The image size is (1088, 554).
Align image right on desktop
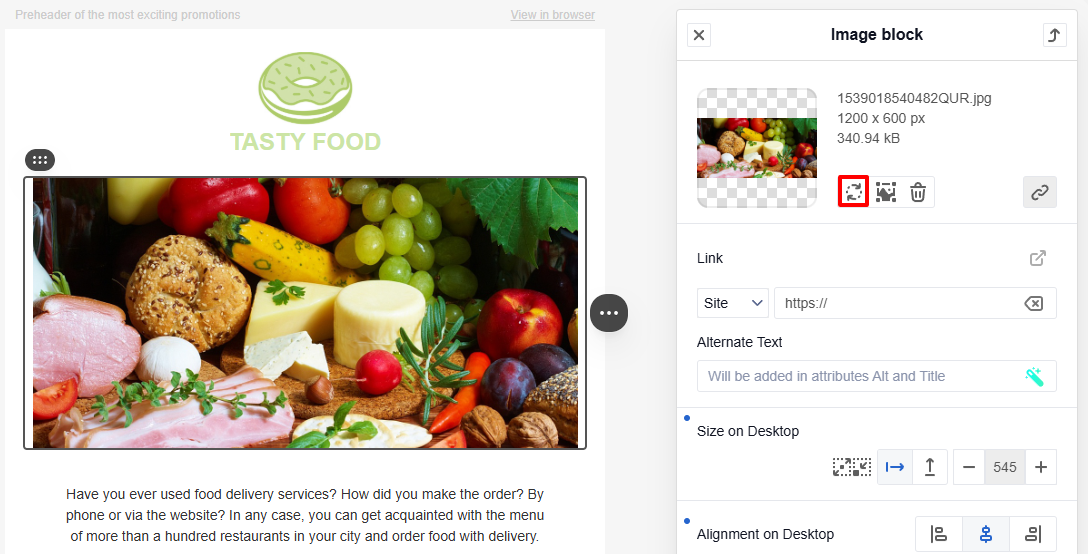point(1032,534)
